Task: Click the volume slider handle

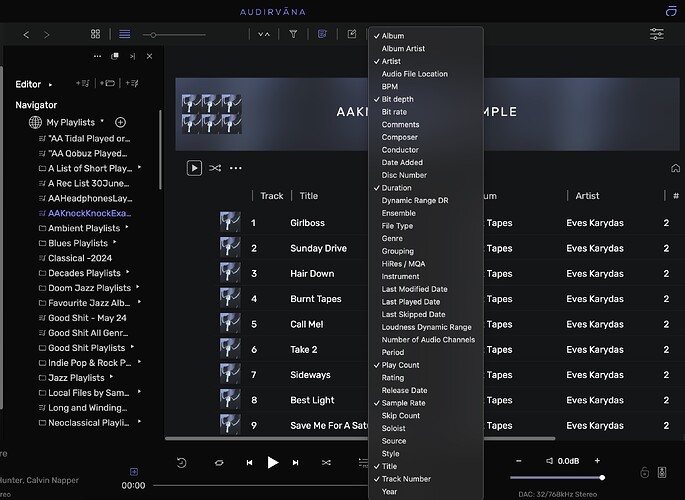Action: coord(602,478)
